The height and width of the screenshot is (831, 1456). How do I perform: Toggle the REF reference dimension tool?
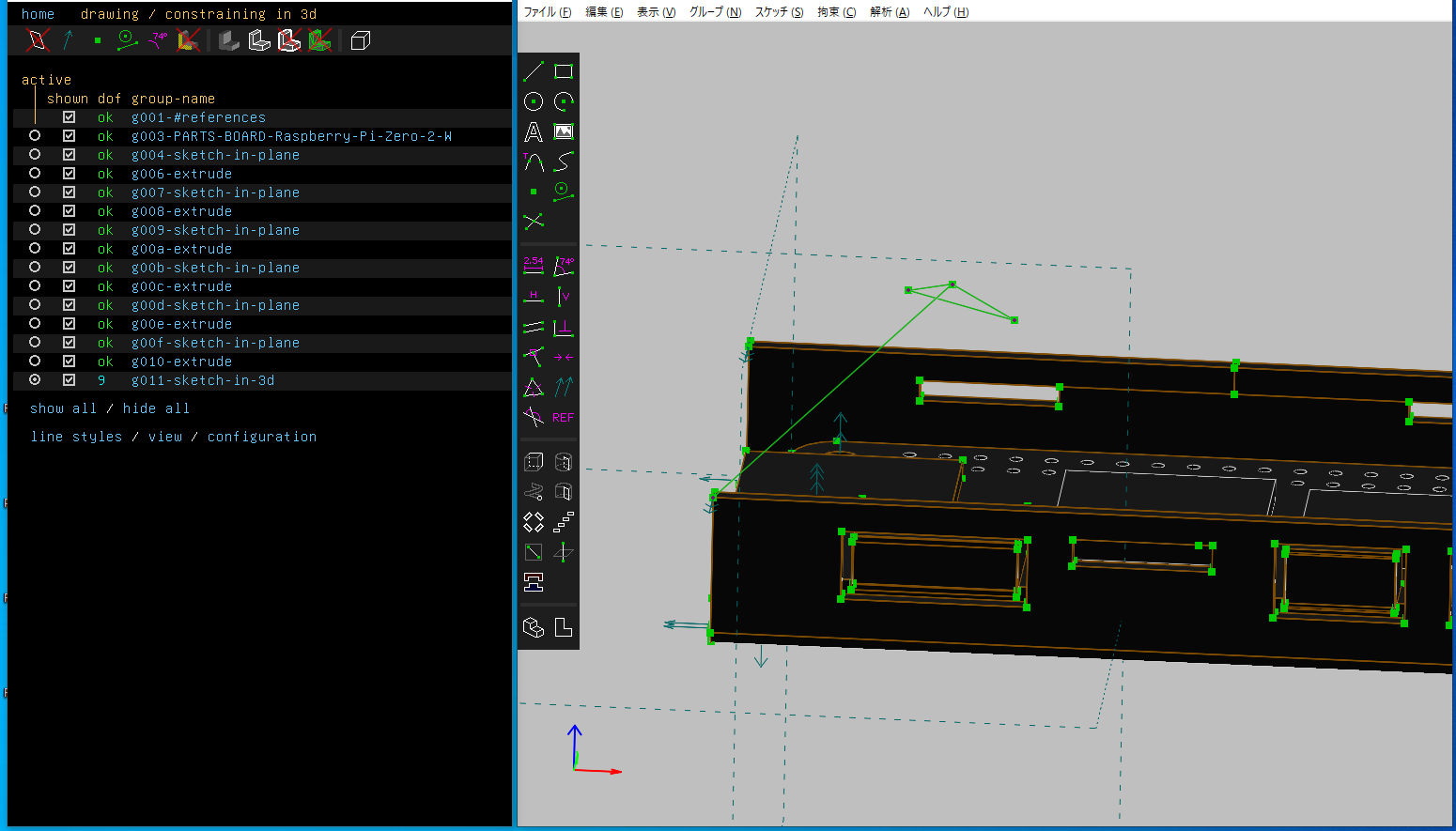point(564,418)
